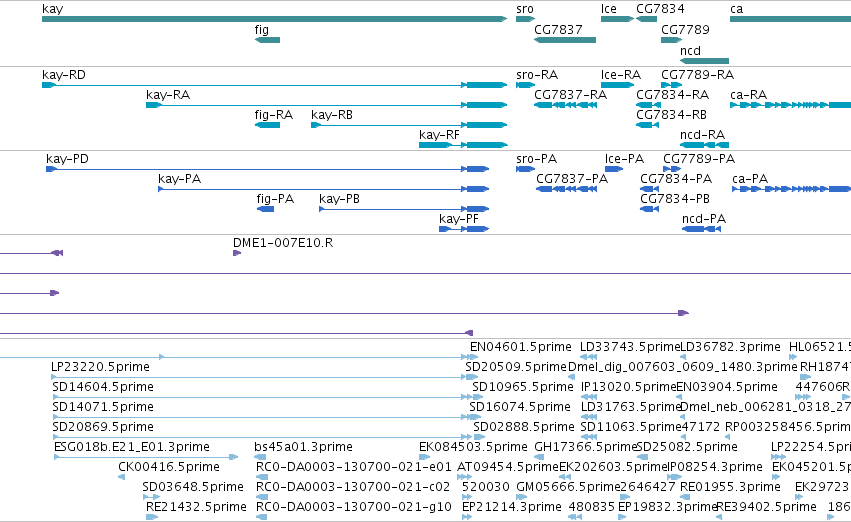
Task: Click transcript Ice-RA
Action: [617, 85]
